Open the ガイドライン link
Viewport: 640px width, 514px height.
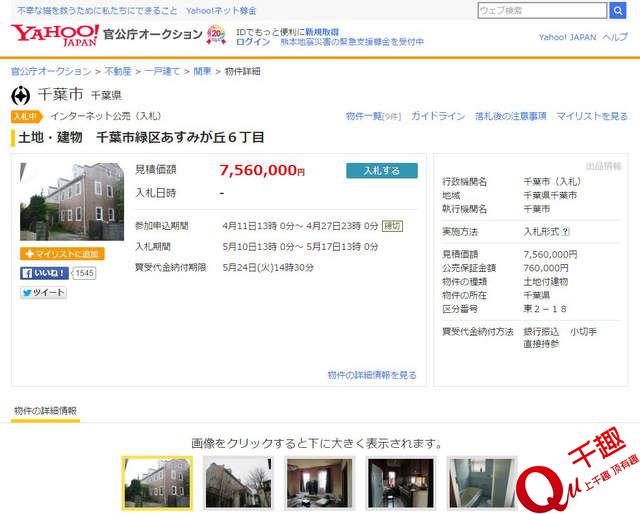coord(438,116)
